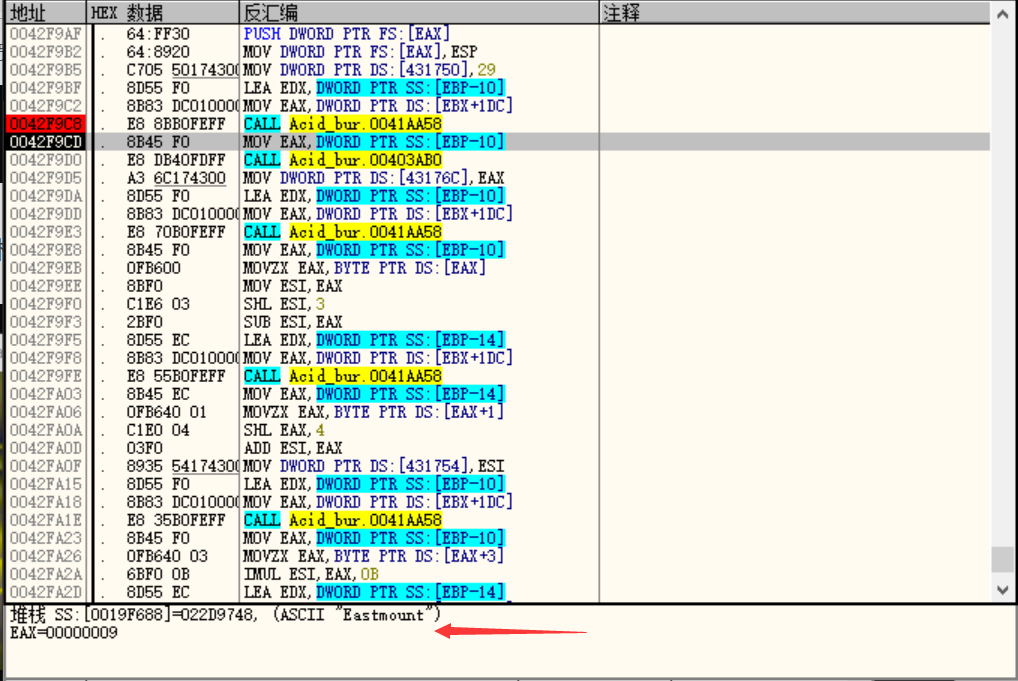Click SHL ESI,3 instruction
The height and width of the screenshot is (681, 1018).
pos(283,304)
